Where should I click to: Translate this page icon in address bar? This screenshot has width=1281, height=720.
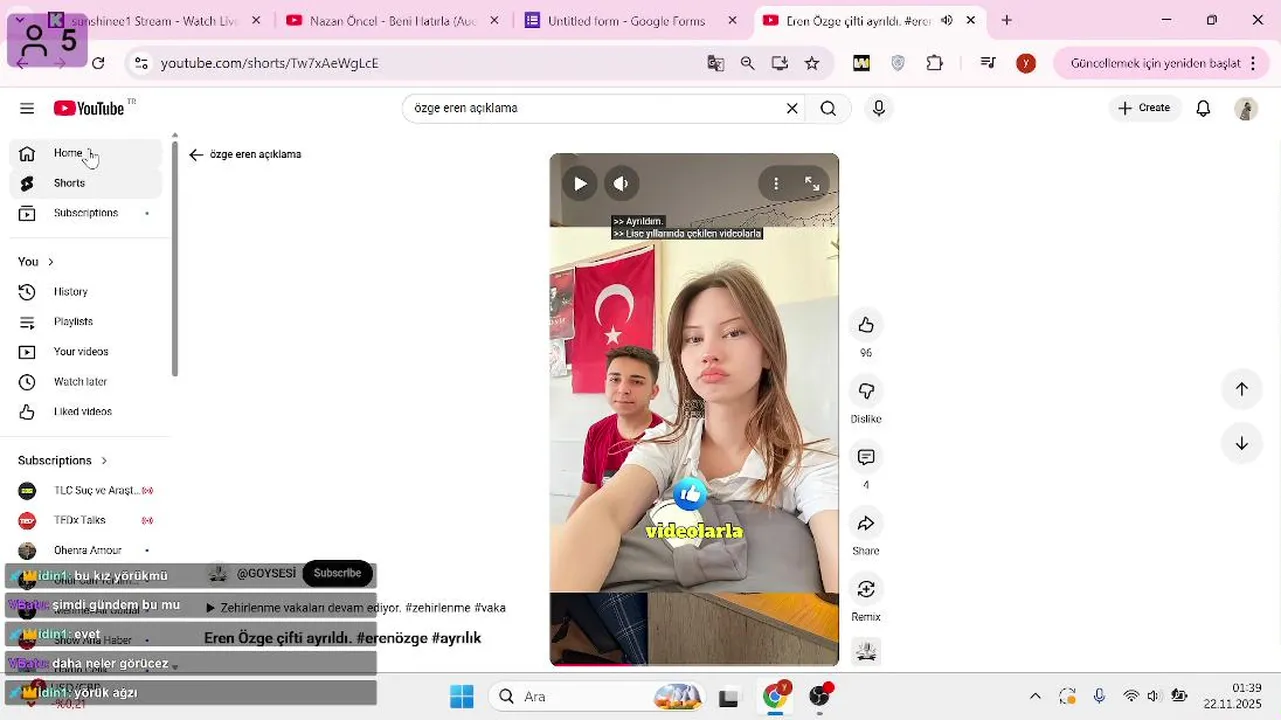pyautogui.click(x=716, y=63)
